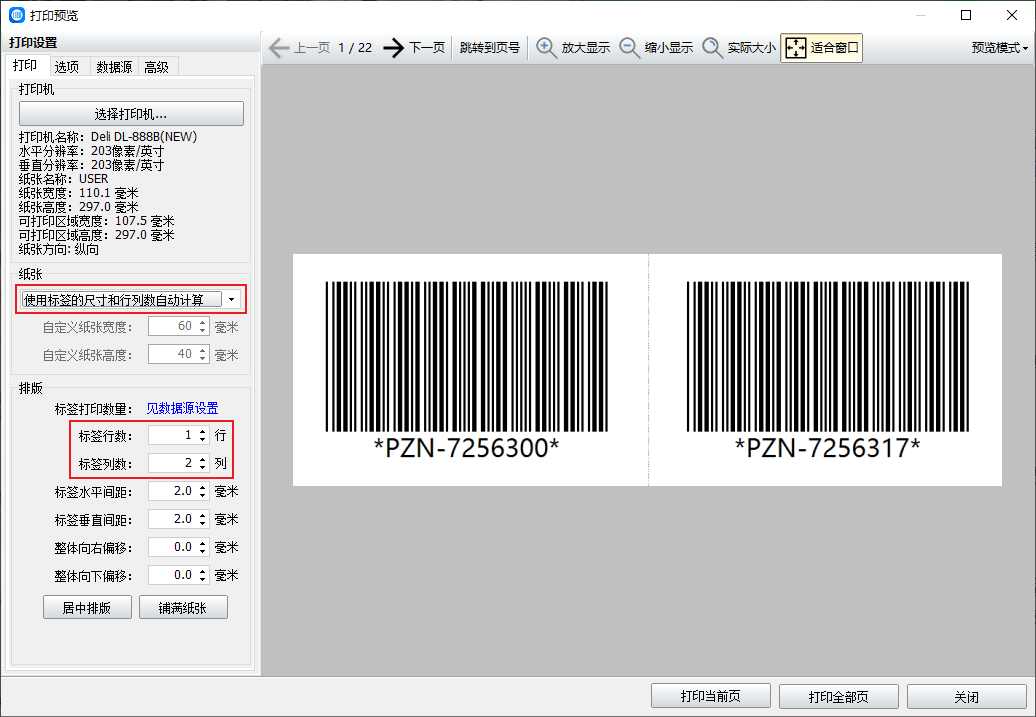
Task: Increase label horizontal spacing stepper
Action: [203, 487]
